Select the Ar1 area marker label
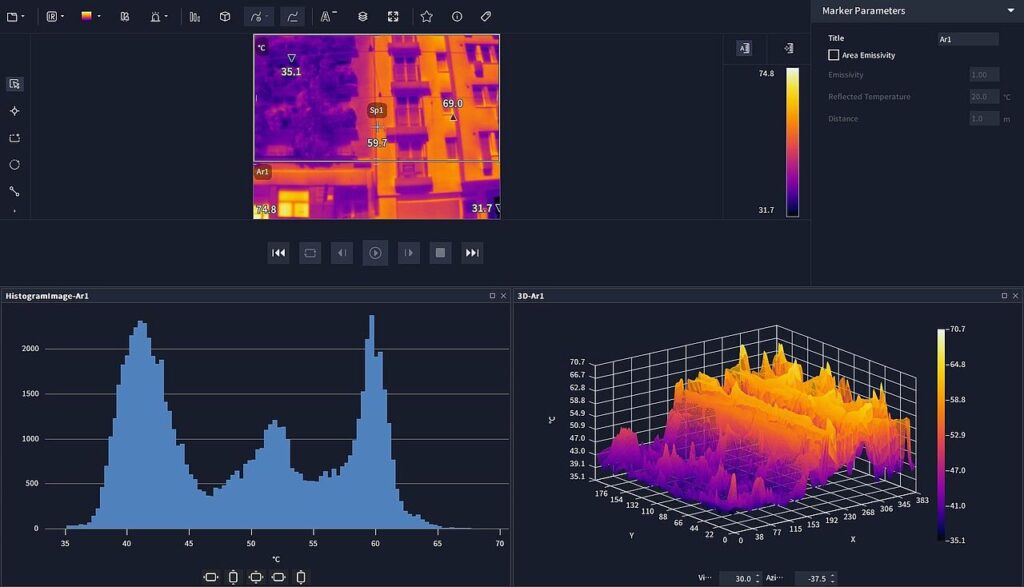The height and width of the screenshot is (587, 1024). click(263, 172)
